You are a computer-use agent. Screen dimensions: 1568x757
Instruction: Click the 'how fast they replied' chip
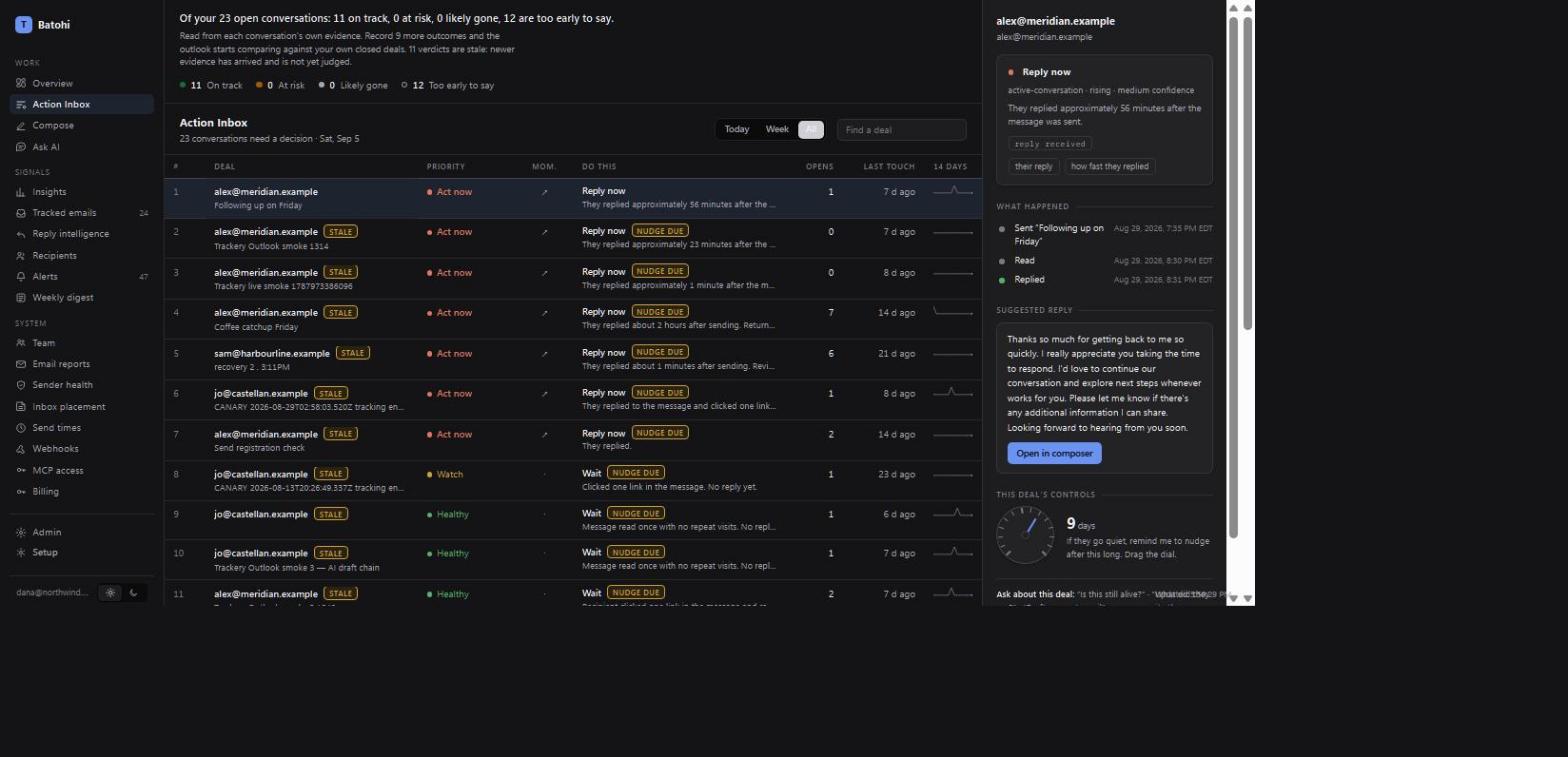coord(1109,167)
